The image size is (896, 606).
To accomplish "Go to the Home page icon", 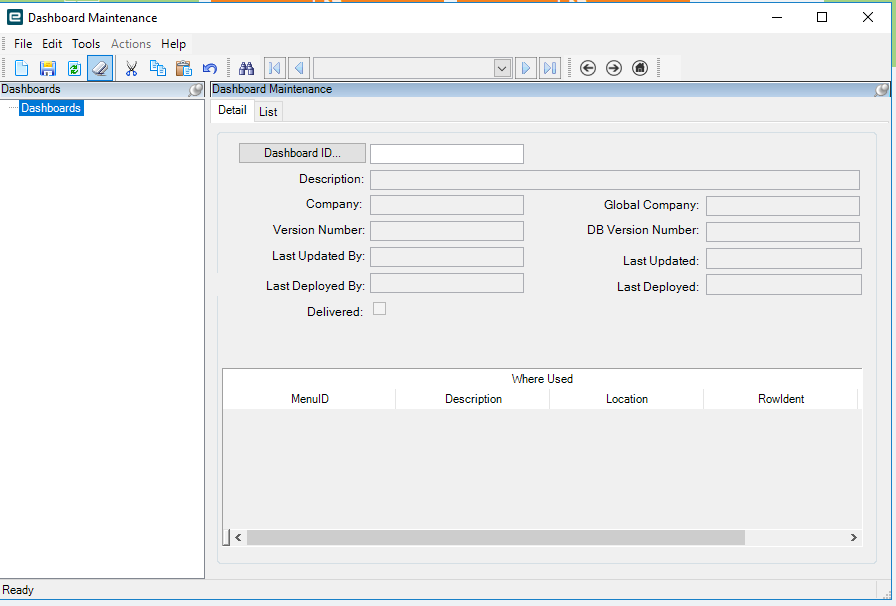I will [640, 68].
